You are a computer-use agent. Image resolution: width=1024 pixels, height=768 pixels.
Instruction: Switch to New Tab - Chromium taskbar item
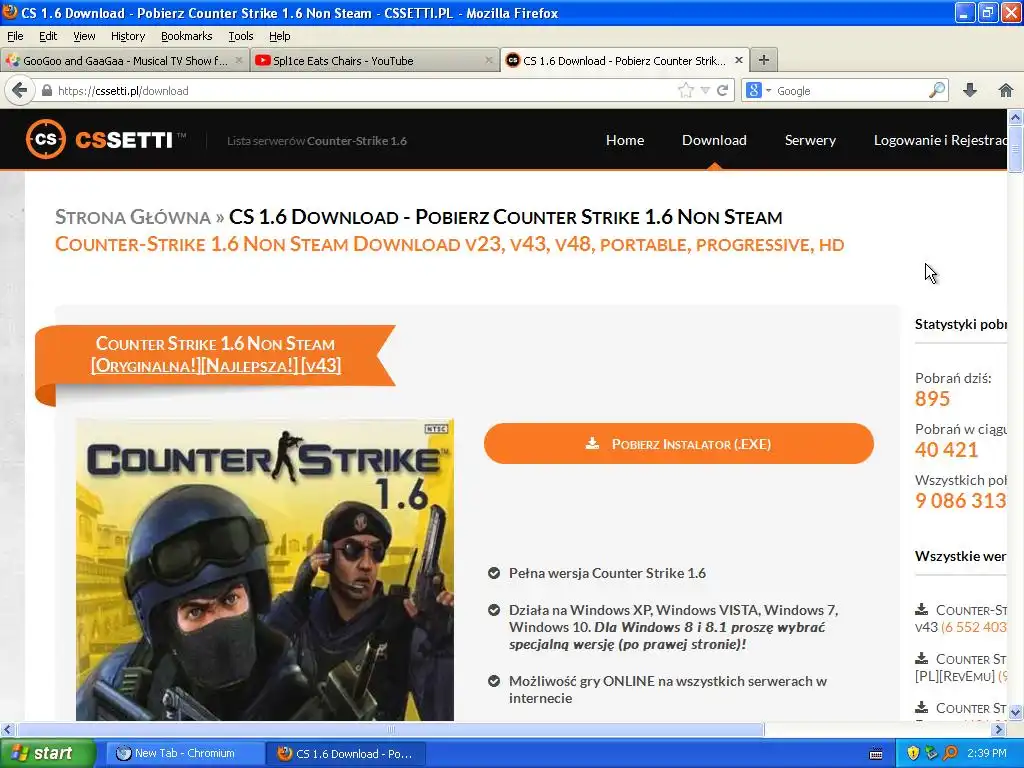(x=184, y=753)
